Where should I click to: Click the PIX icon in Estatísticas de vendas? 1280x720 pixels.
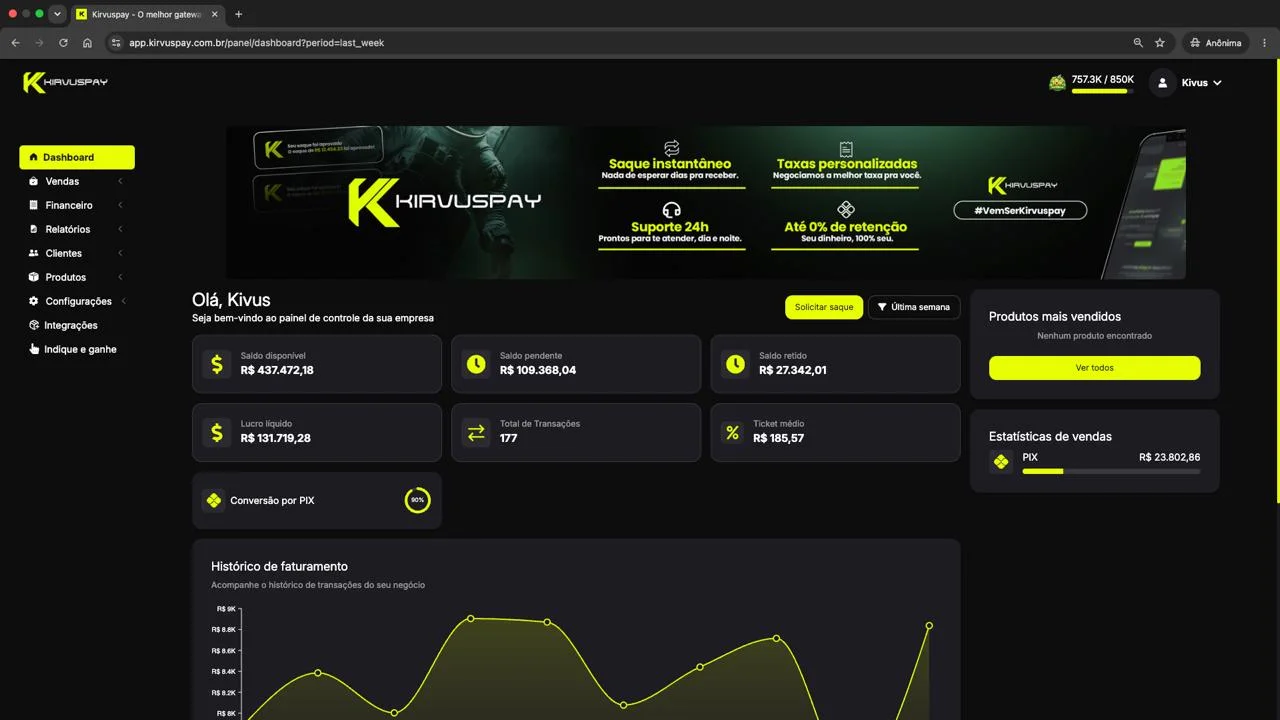(1001, 462)
